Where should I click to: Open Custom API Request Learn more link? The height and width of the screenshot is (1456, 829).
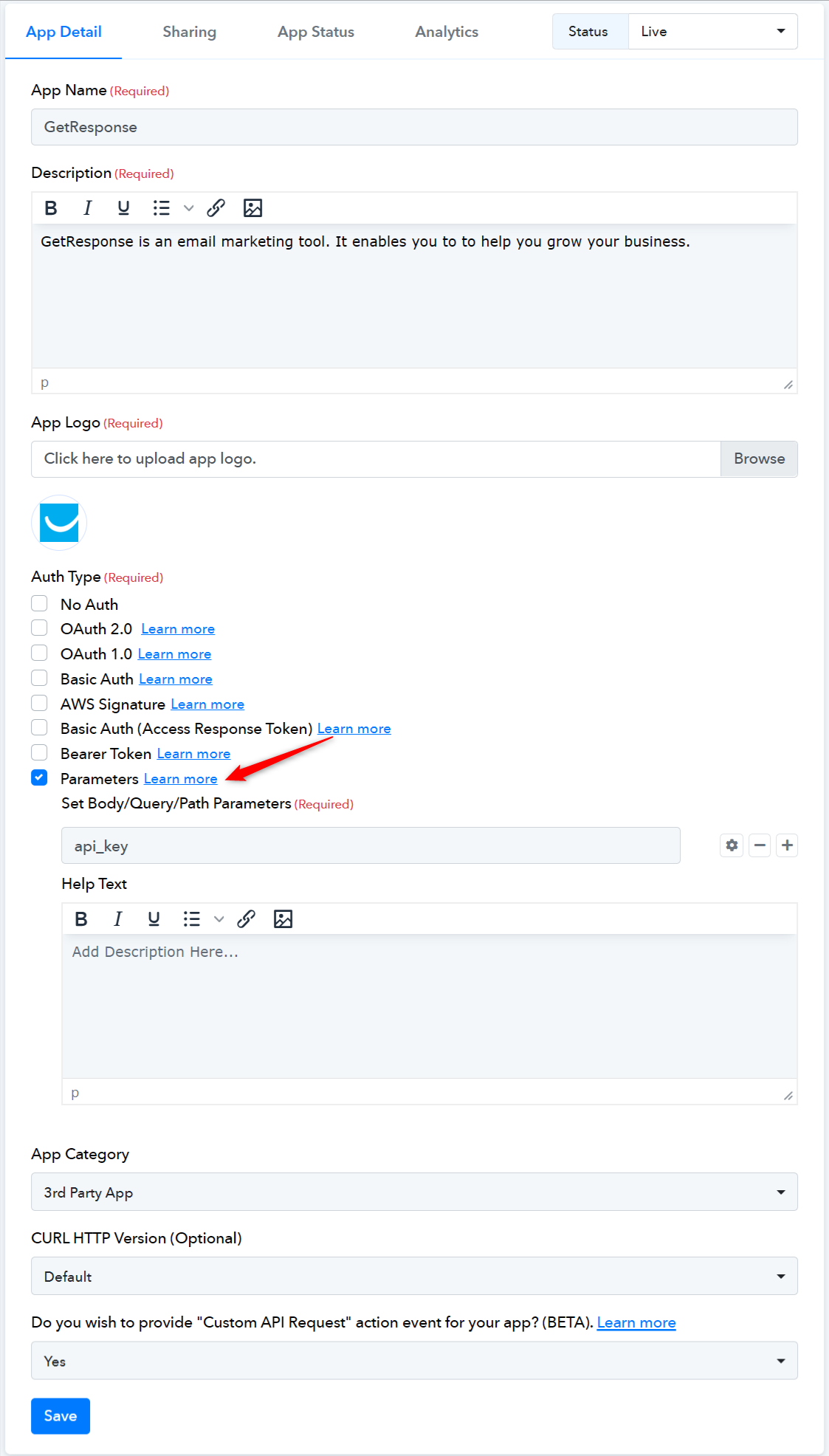pyautogui.click(x=636, y=1322)
